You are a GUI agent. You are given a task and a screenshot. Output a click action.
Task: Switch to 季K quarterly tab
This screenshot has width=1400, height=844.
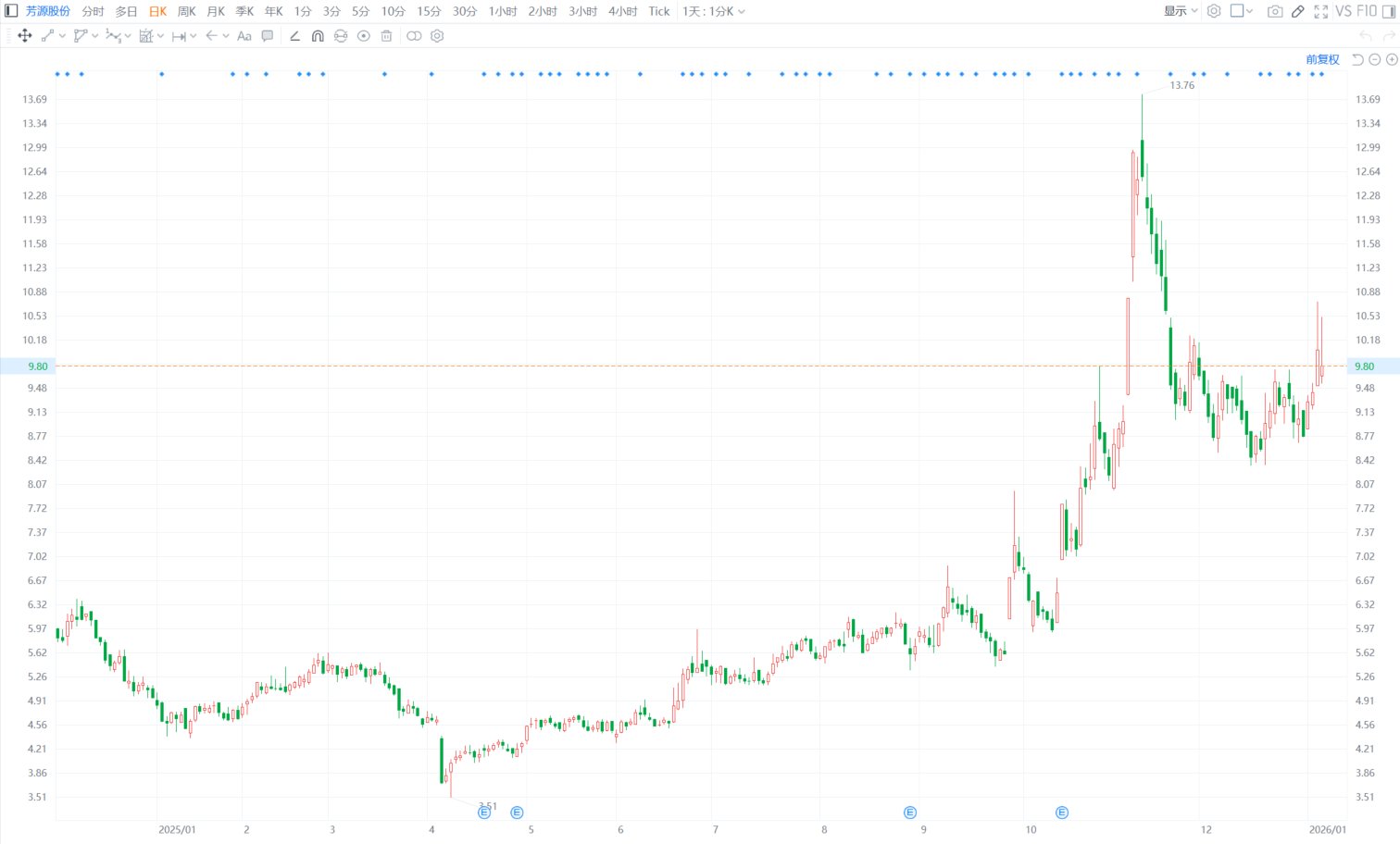point(244,11)
